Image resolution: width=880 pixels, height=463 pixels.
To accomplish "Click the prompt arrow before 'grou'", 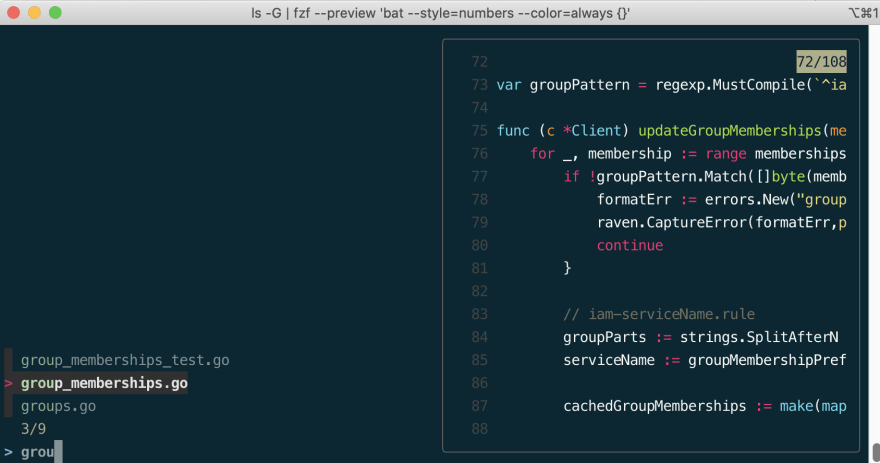I will point(8,452).
